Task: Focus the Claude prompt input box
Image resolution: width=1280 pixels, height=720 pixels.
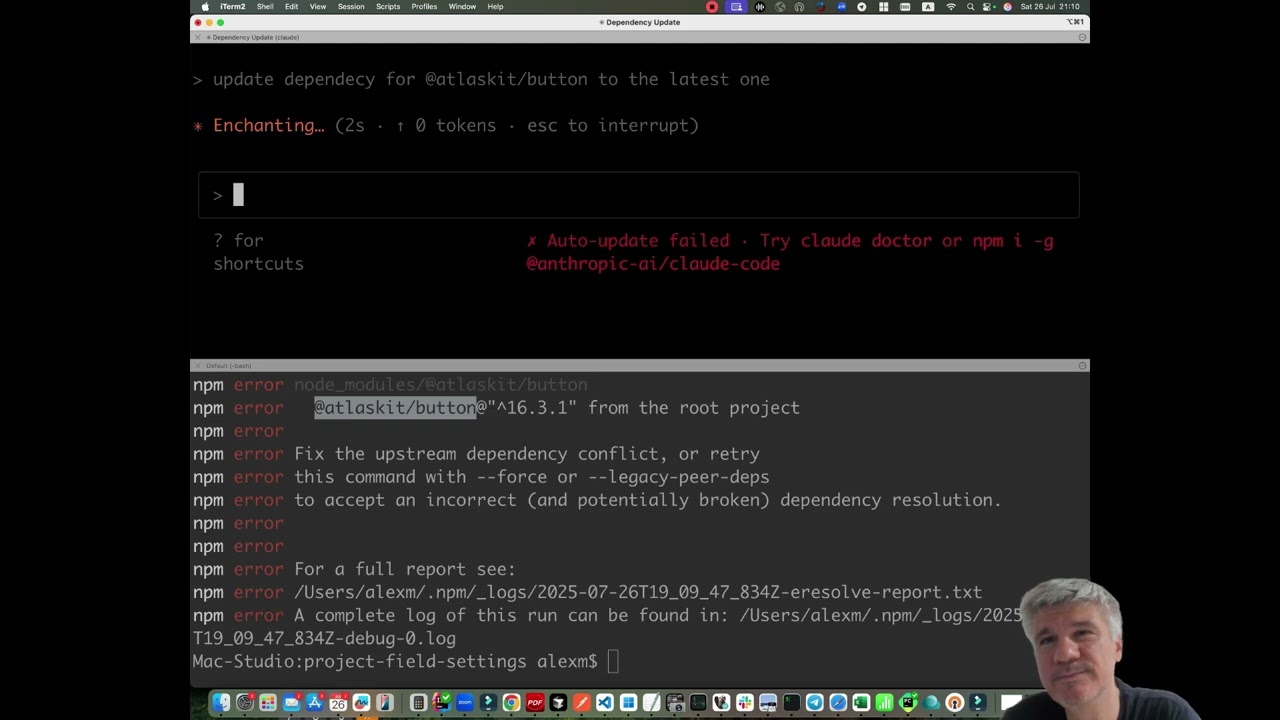Action: point(639,195)
